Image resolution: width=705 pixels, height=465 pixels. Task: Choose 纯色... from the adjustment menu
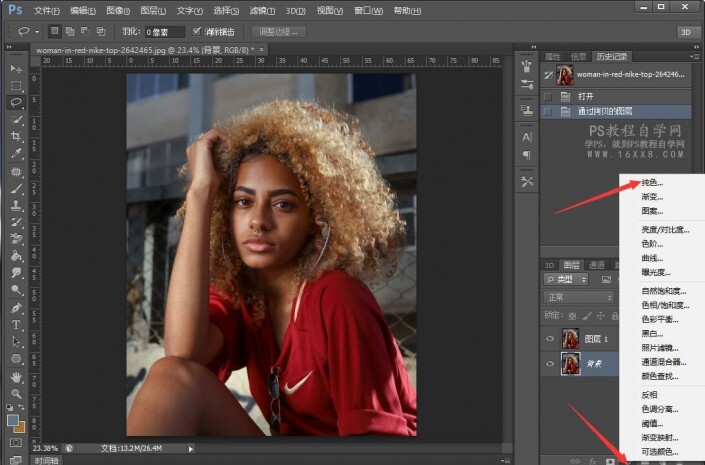point(652,183)
